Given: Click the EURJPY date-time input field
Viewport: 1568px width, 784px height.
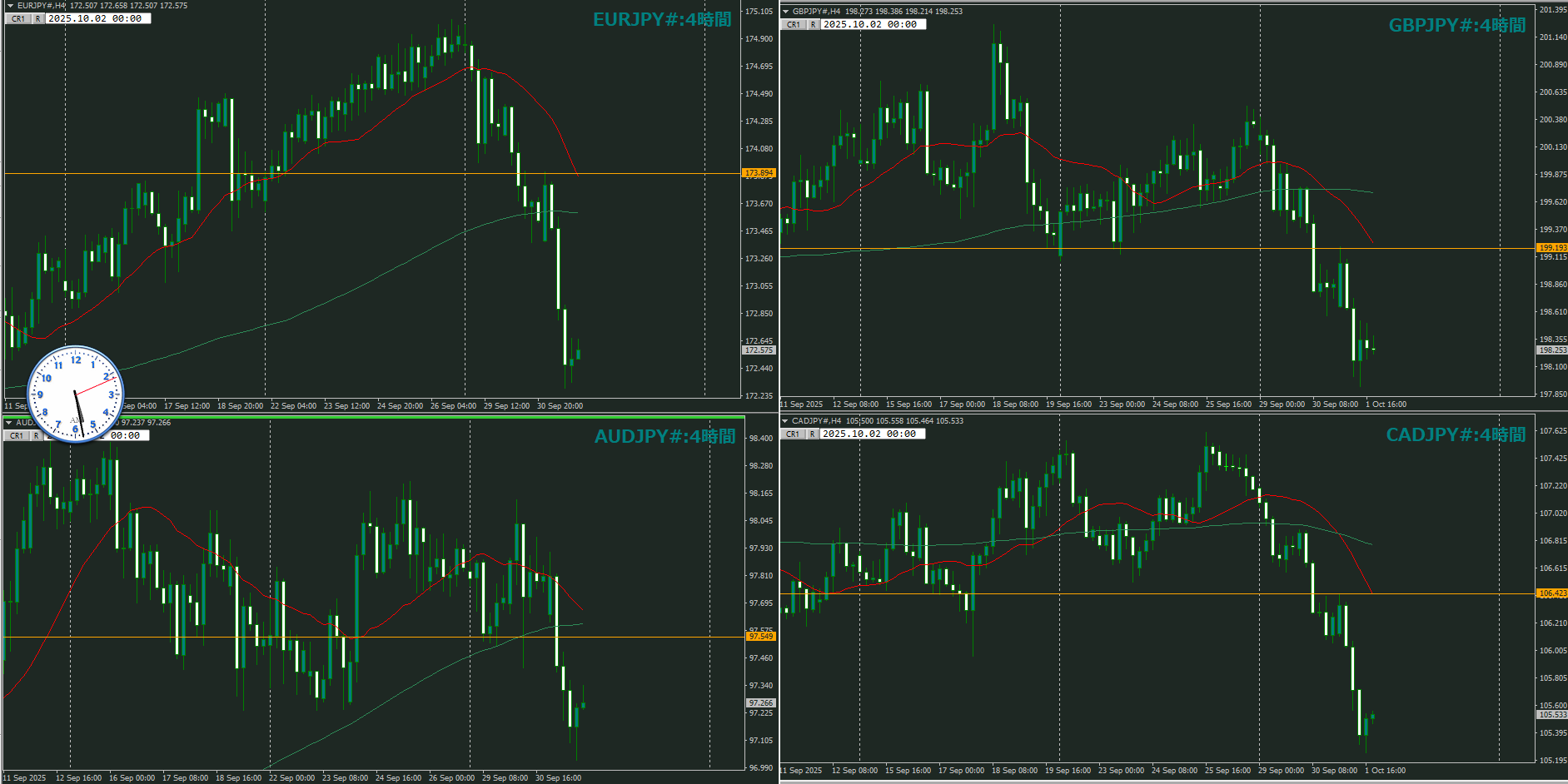Looking at the screenshot, I should click(x=98, y=18).
